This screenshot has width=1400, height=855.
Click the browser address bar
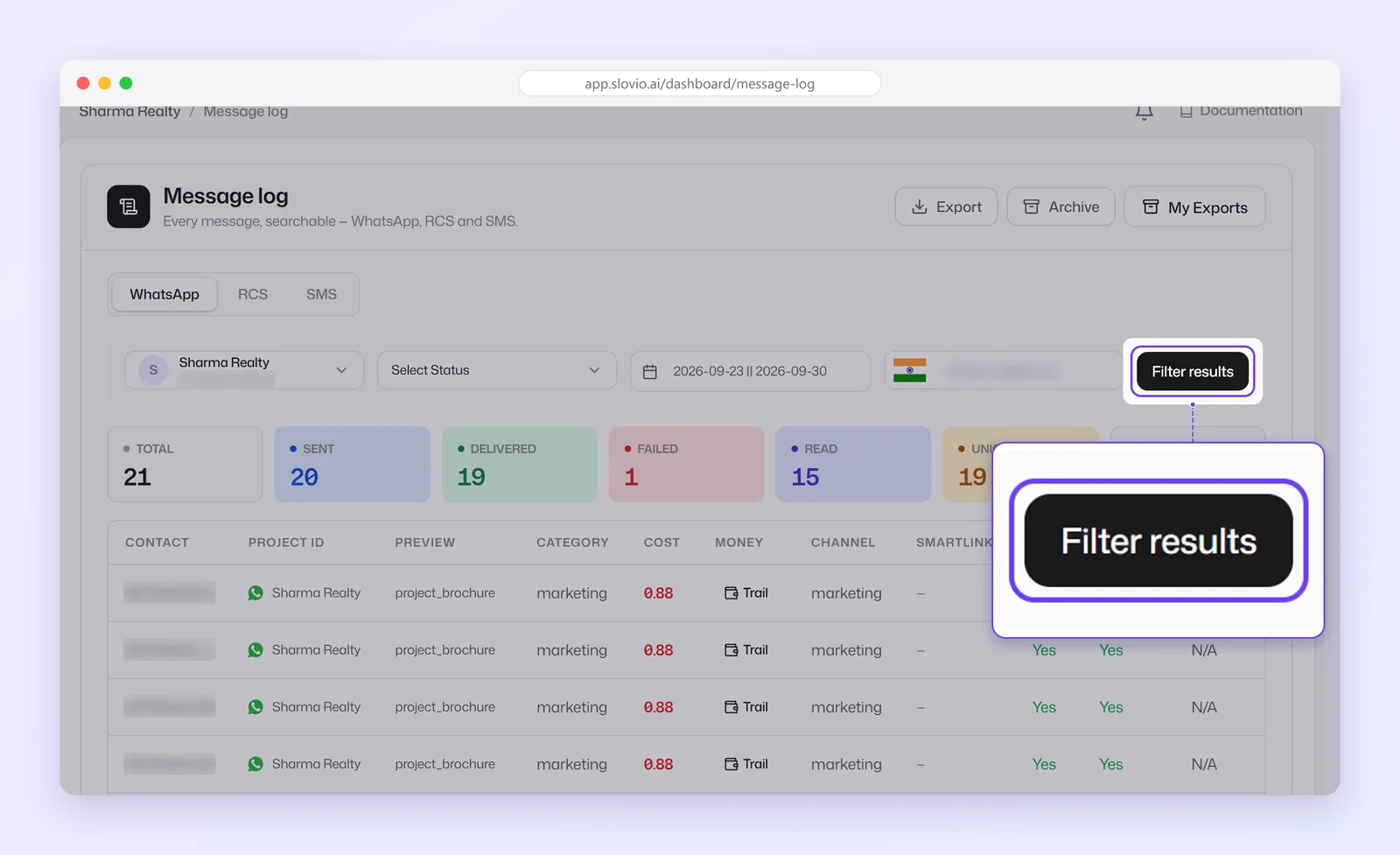click(x=700, y=84)
